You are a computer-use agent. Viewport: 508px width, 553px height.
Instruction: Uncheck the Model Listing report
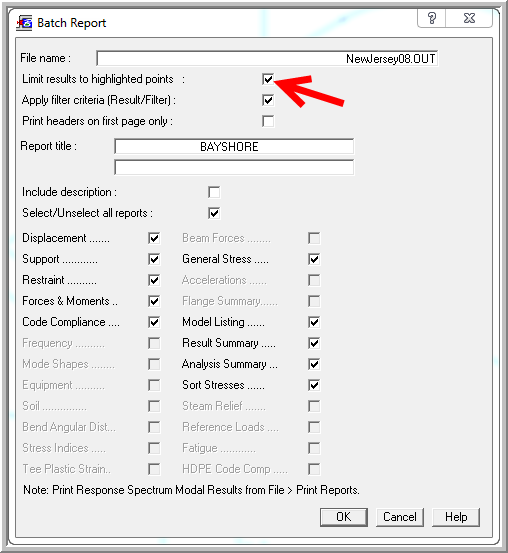[314, 322]
